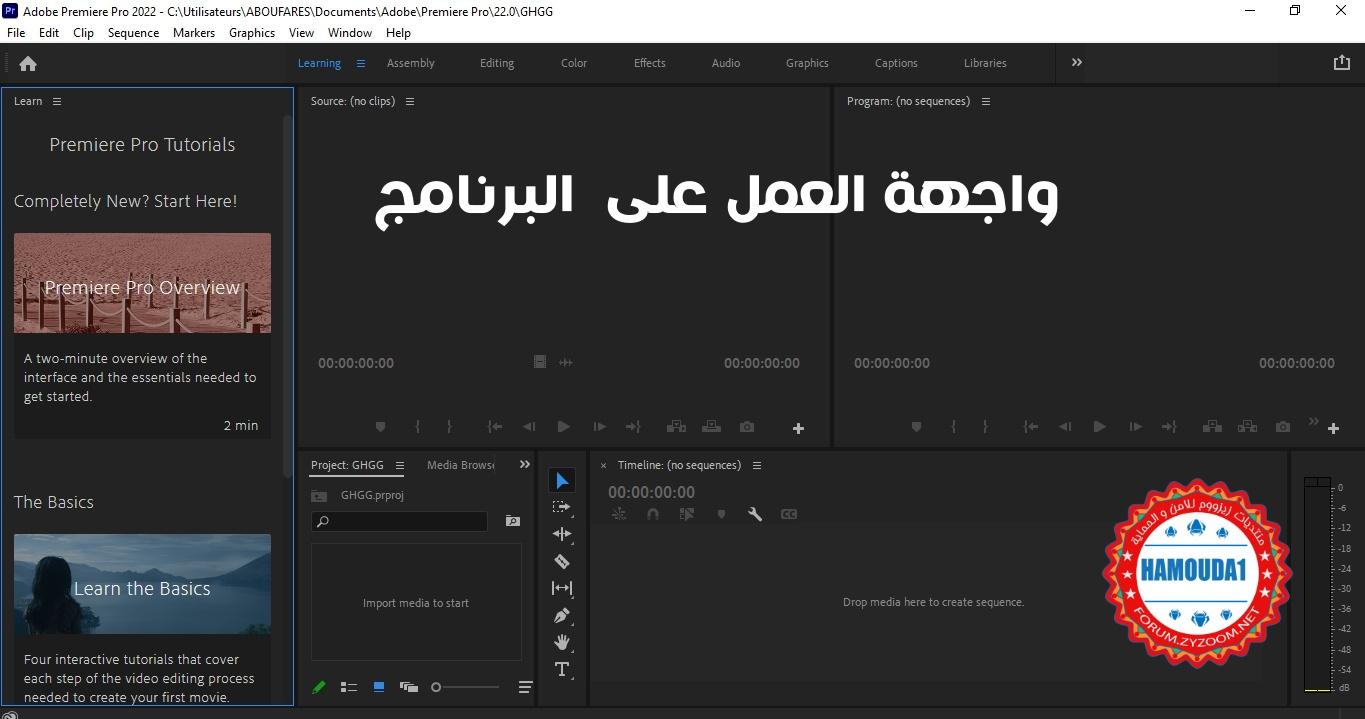Click Project panel search field

tap(400, 521)
